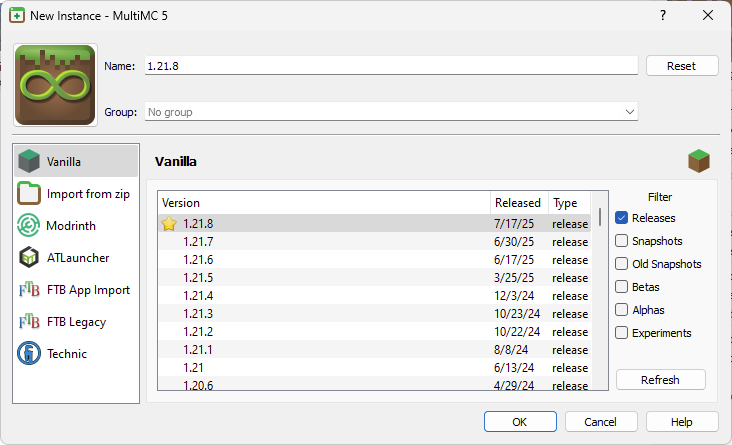Screen dimensions: 732x445
Task: Click the Reset button
Action: (x=682, y=66)
